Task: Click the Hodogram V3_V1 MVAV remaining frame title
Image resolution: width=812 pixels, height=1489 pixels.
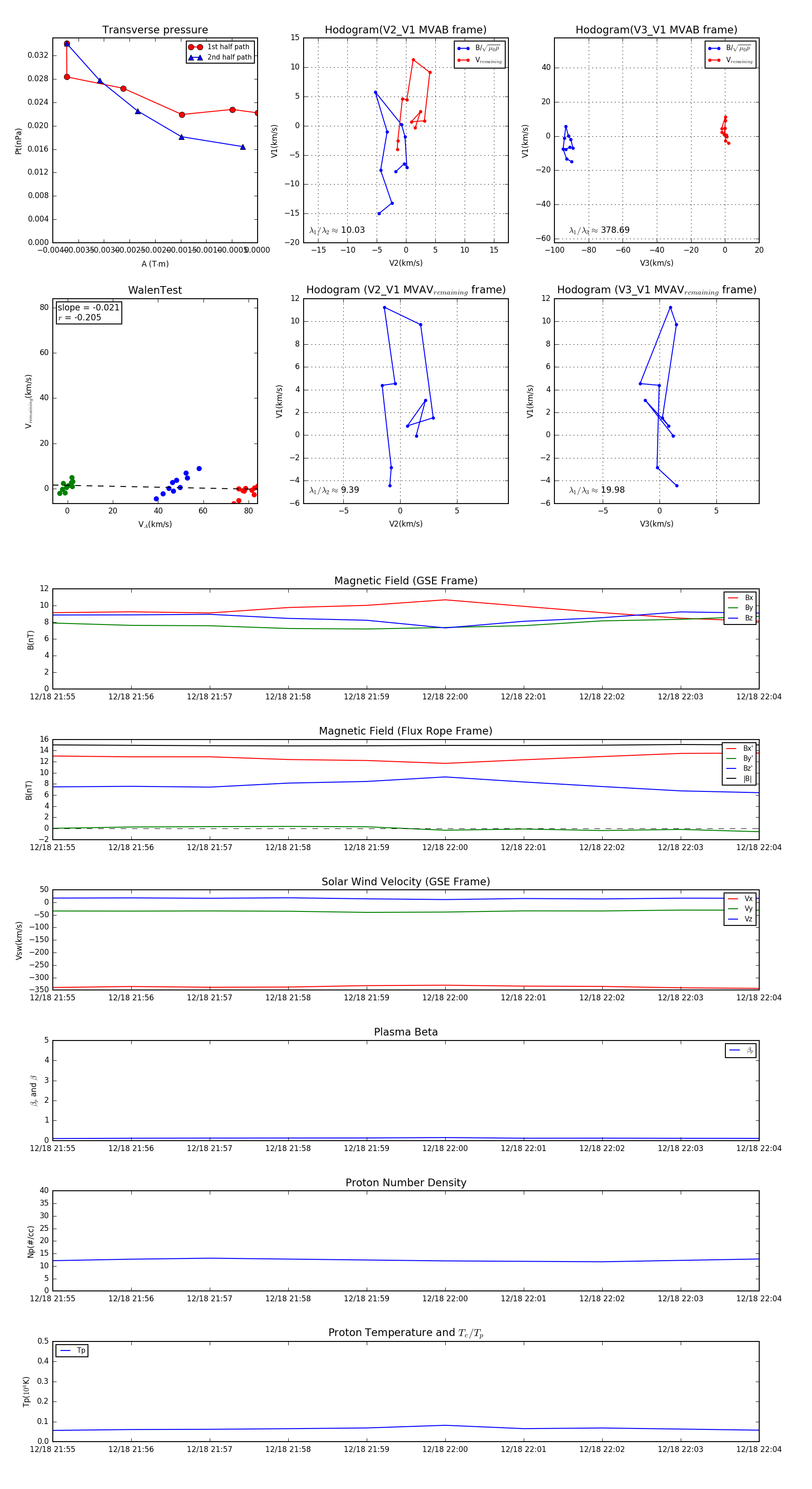Action: [656, 290]
